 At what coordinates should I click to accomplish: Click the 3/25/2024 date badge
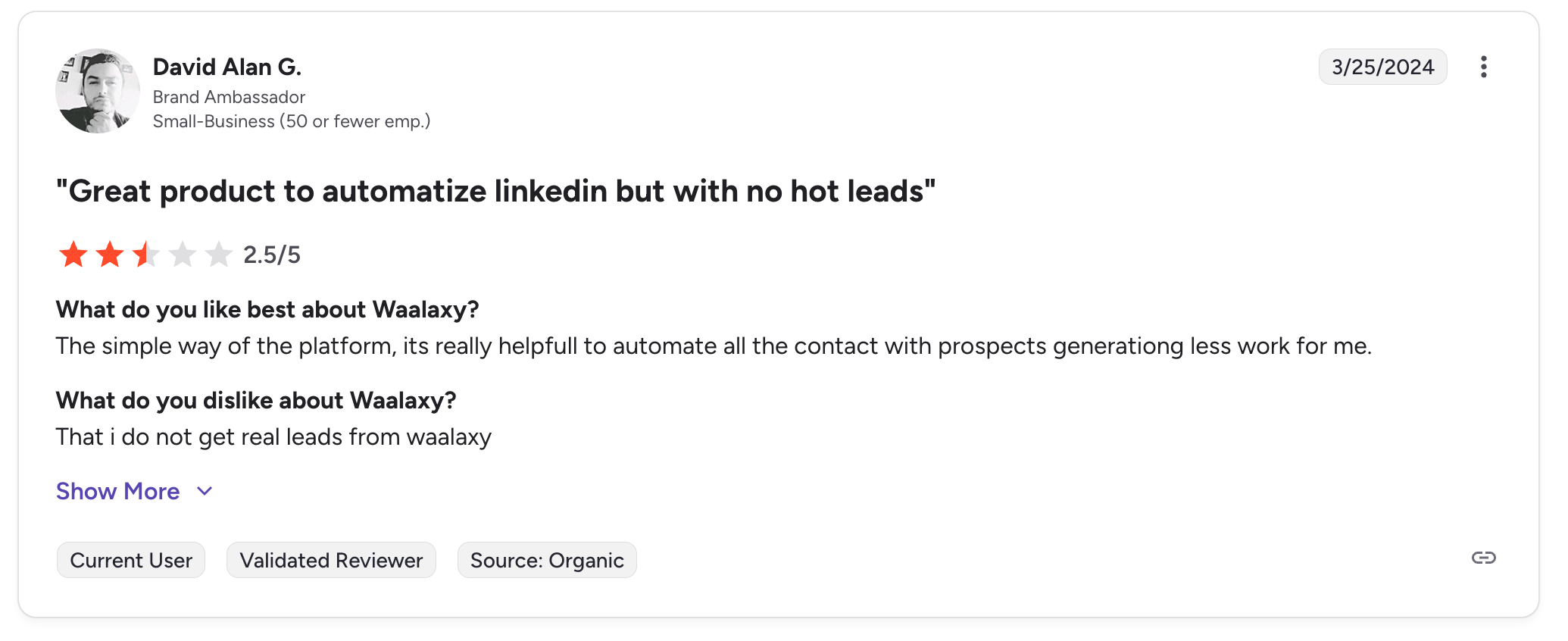1382,67
